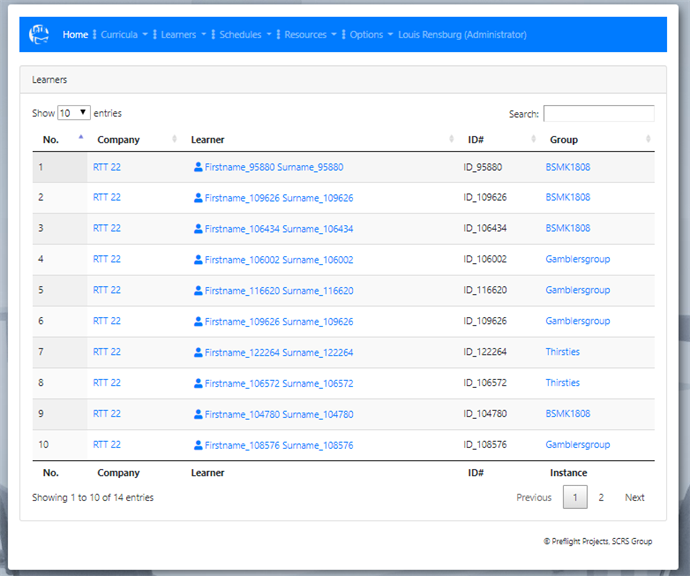
Task: Sort table by ID# column
Action: click(x=476, y=140)
